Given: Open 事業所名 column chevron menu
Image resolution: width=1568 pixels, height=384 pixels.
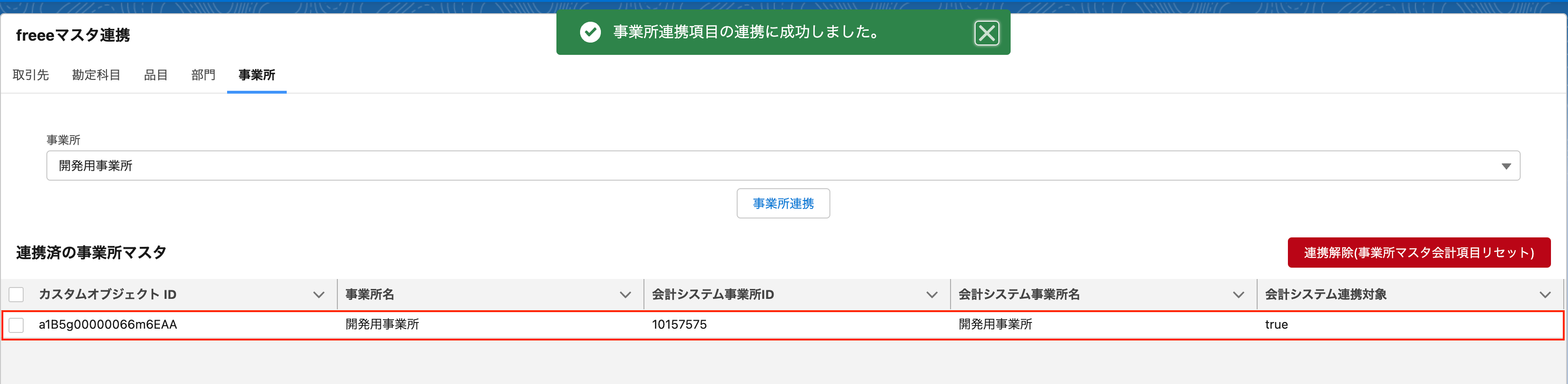Looking at the screenshot, I should [625, 295].
